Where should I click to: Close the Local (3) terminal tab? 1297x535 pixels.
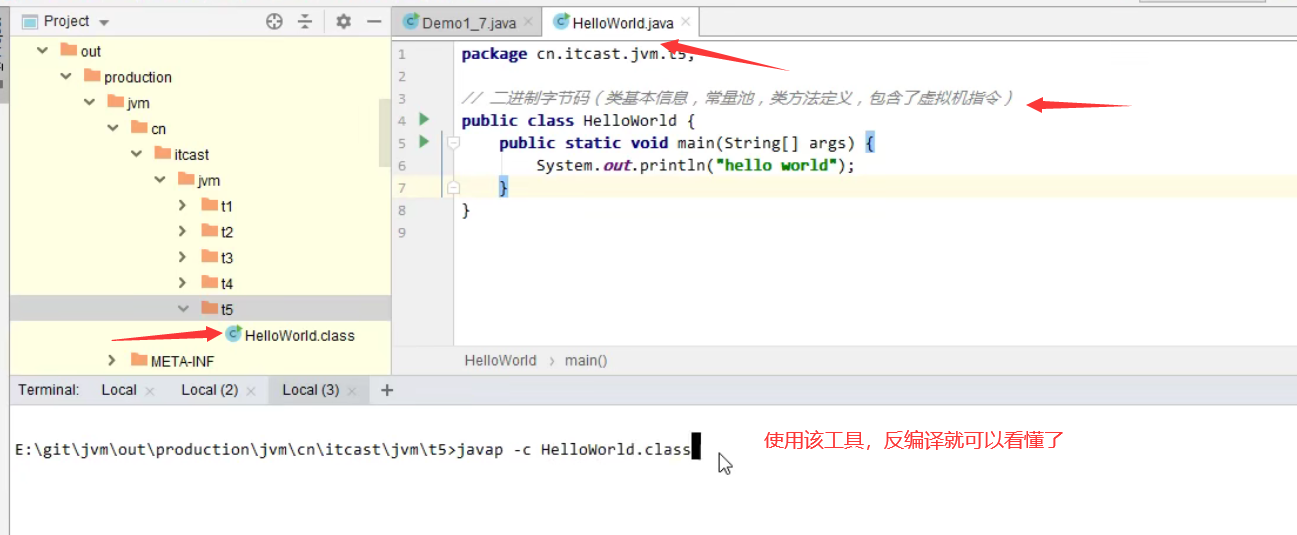pos(352,391)
